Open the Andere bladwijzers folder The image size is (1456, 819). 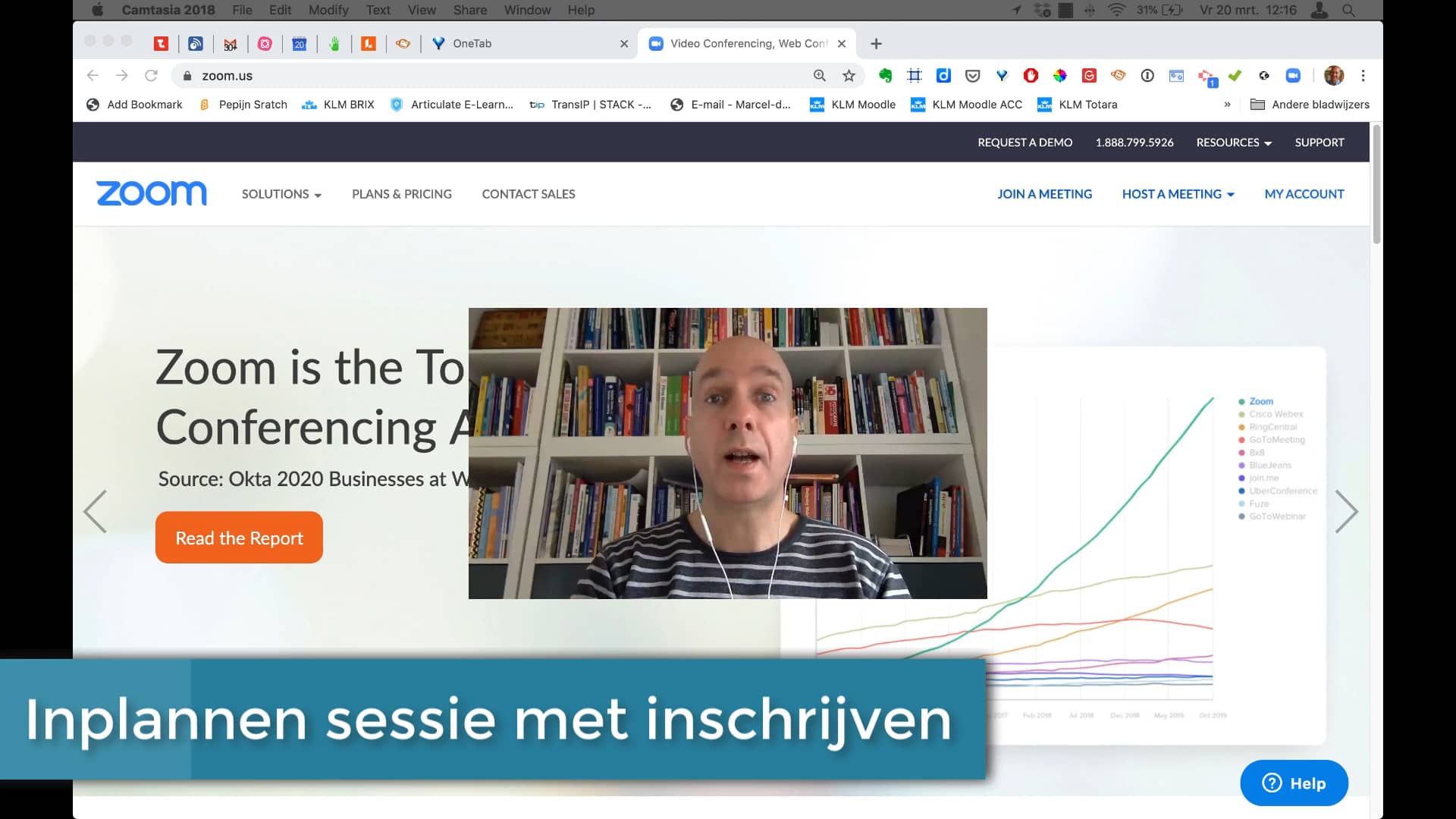(x=1310, y=105)
